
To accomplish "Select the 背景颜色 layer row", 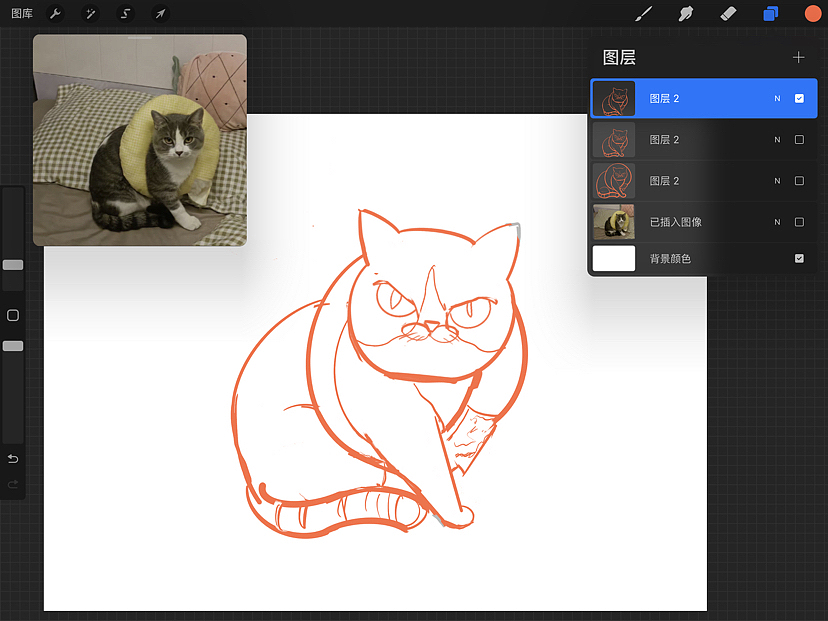I will point(703,258).
